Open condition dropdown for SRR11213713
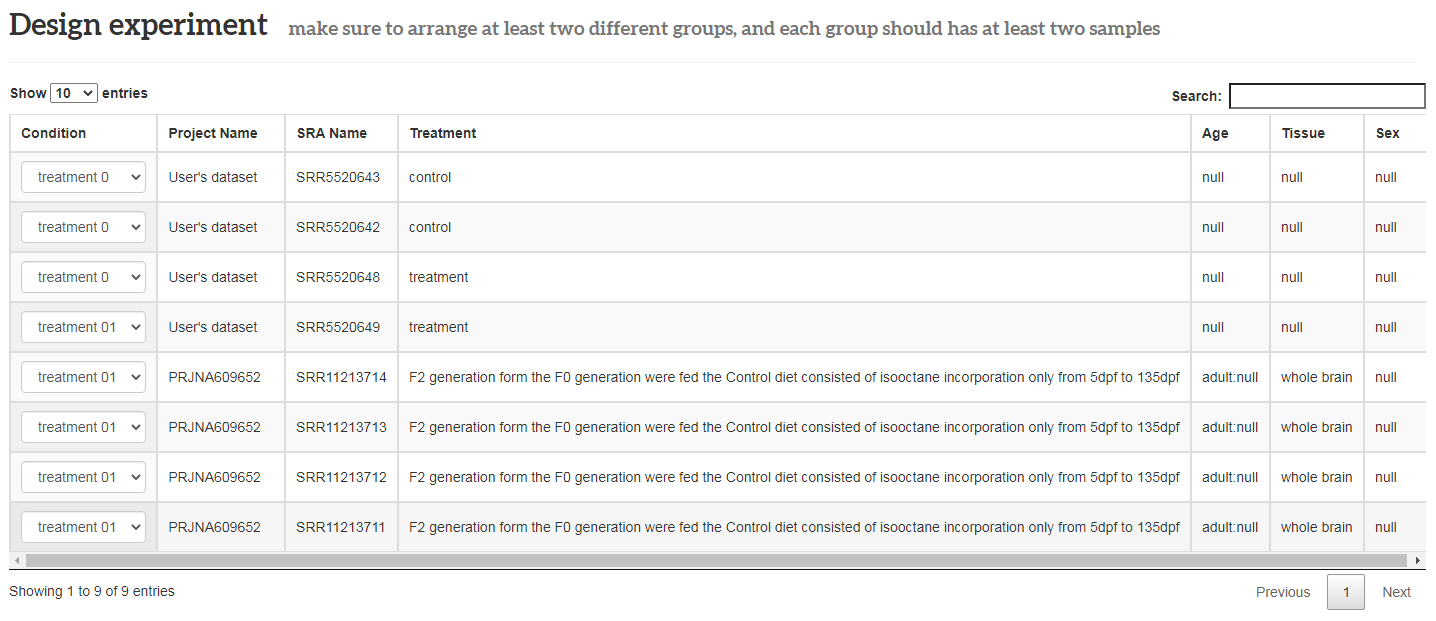The width and height of the screenshot is (1436, 621). 83,427
